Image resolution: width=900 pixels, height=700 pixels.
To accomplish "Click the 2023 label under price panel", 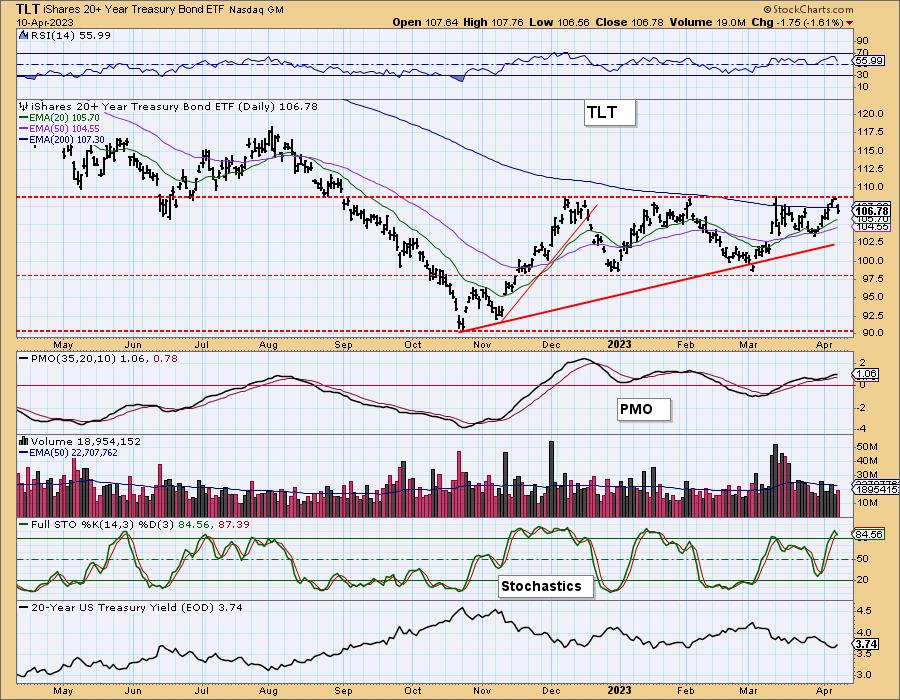I will click(619, 344).
